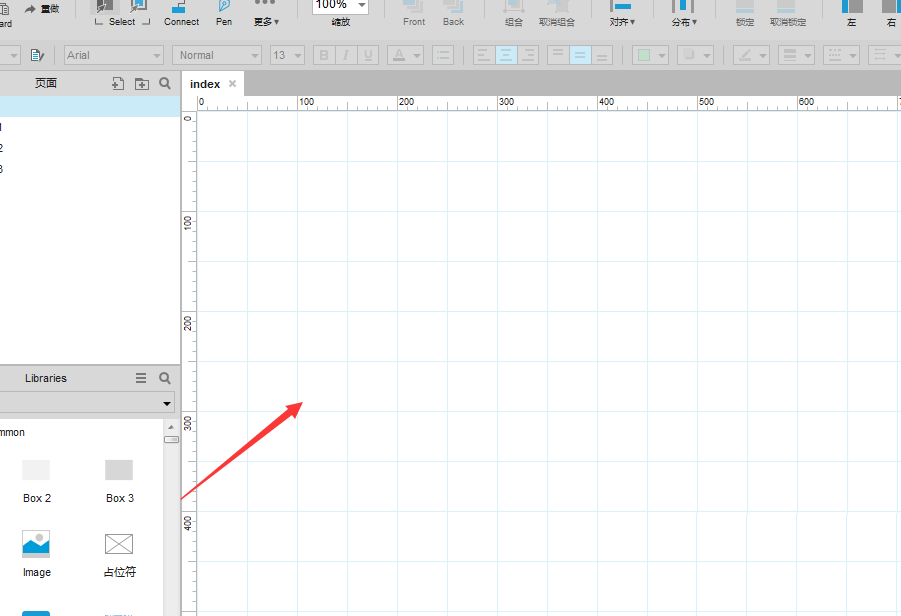Open the Arial font family dropdown
The image size is (901, 616).
point(114,55)
